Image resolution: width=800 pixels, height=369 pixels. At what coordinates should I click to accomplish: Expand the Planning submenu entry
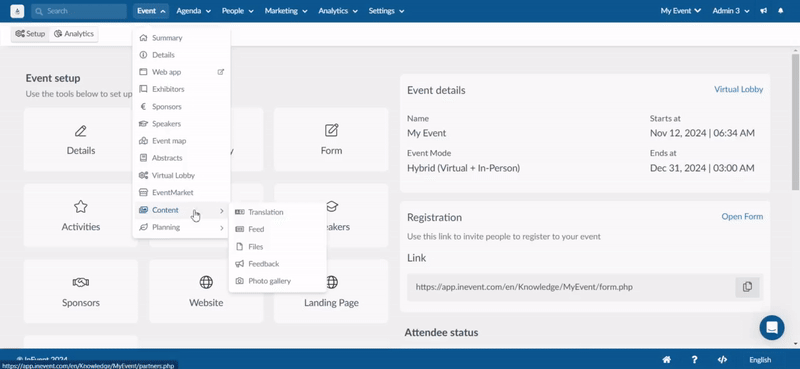coord(181,227)
